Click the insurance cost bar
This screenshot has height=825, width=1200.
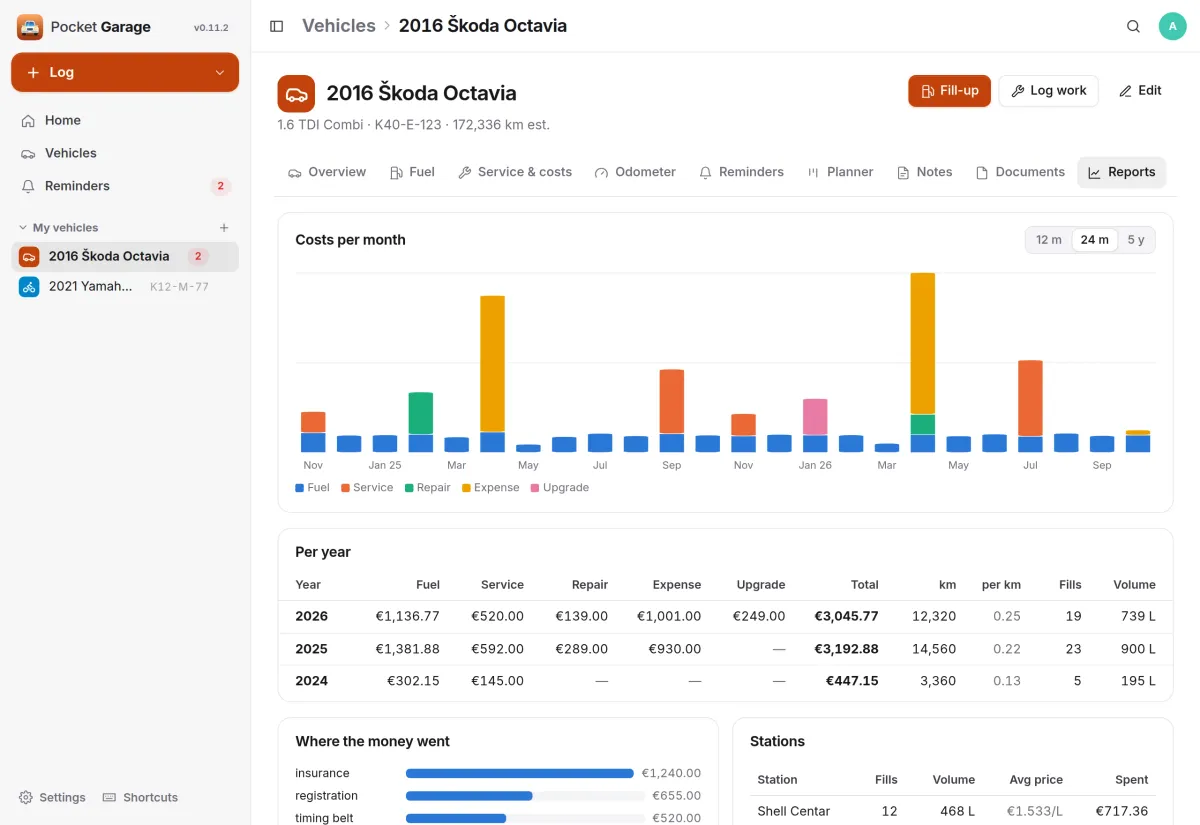[520, 773]
